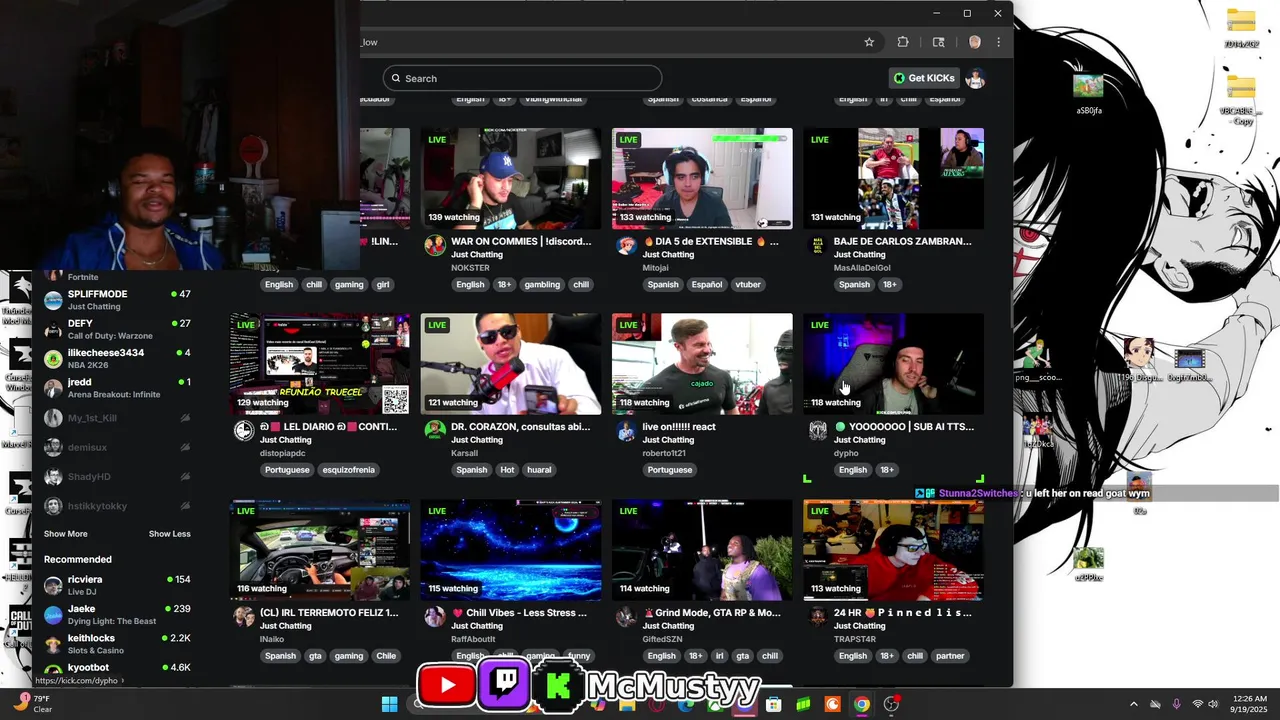Viewport: 1280px width, 720px height.
Task: Open ilikecheese3434 in the sidebar
Action: click(x=116, y=358)
